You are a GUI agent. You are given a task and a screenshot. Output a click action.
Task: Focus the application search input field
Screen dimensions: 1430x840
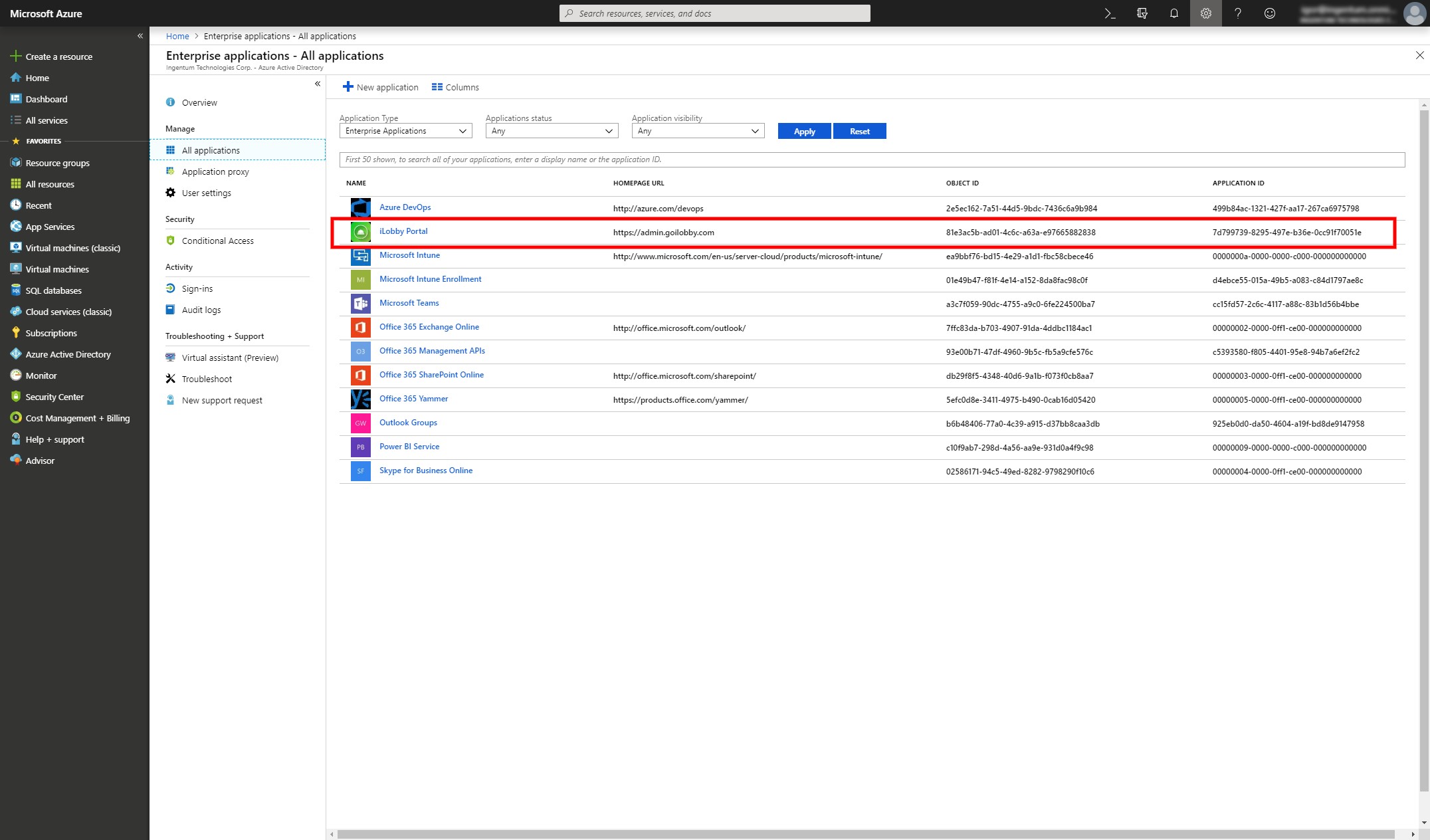[872, 159]
